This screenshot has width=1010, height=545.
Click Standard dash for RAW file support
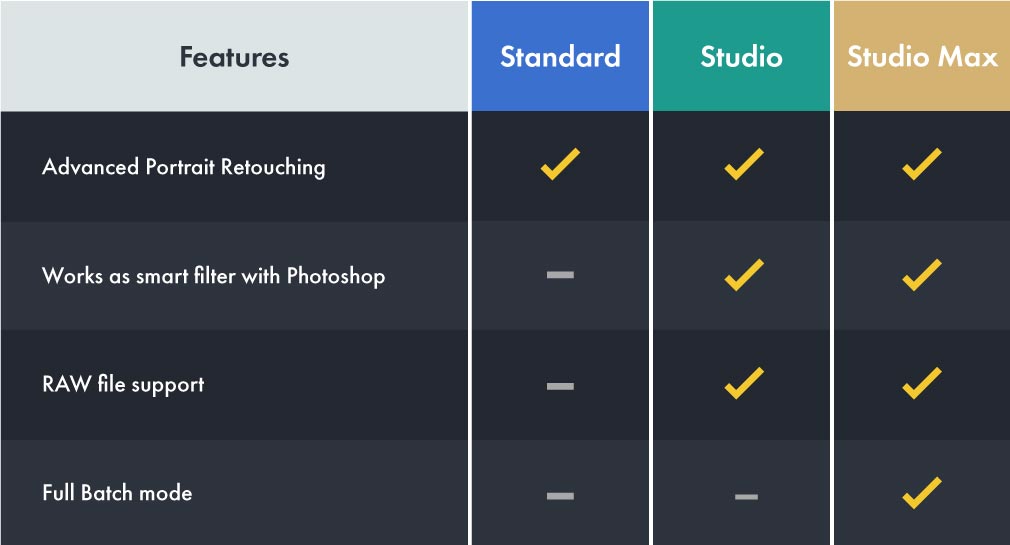560,385
